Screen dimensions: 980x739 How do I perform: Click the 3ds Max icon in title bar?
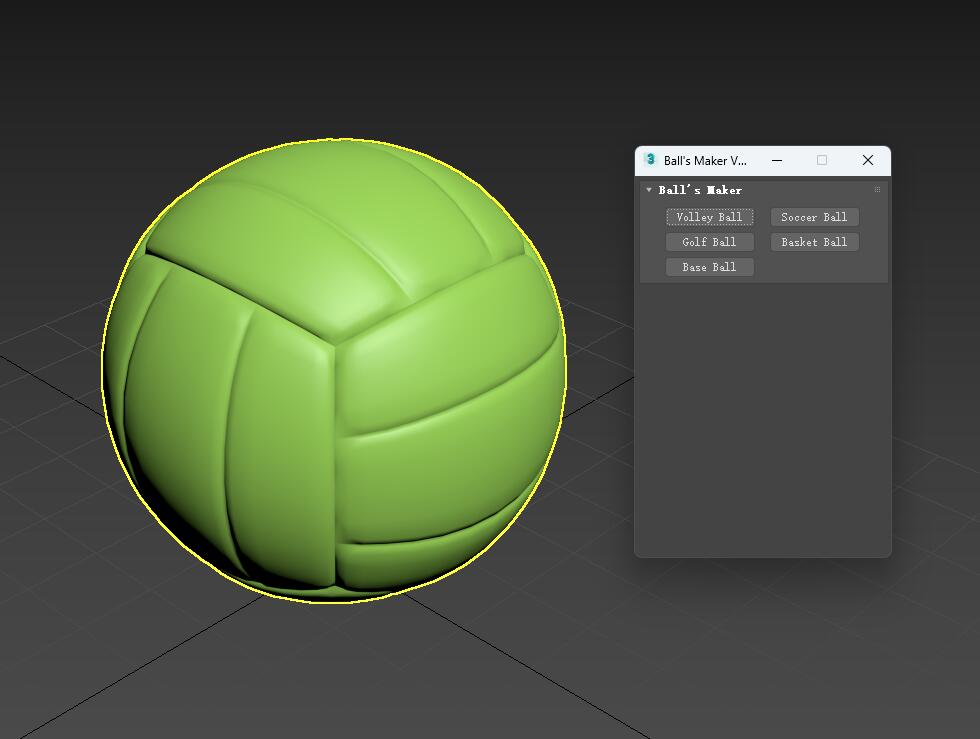point(650,159)
